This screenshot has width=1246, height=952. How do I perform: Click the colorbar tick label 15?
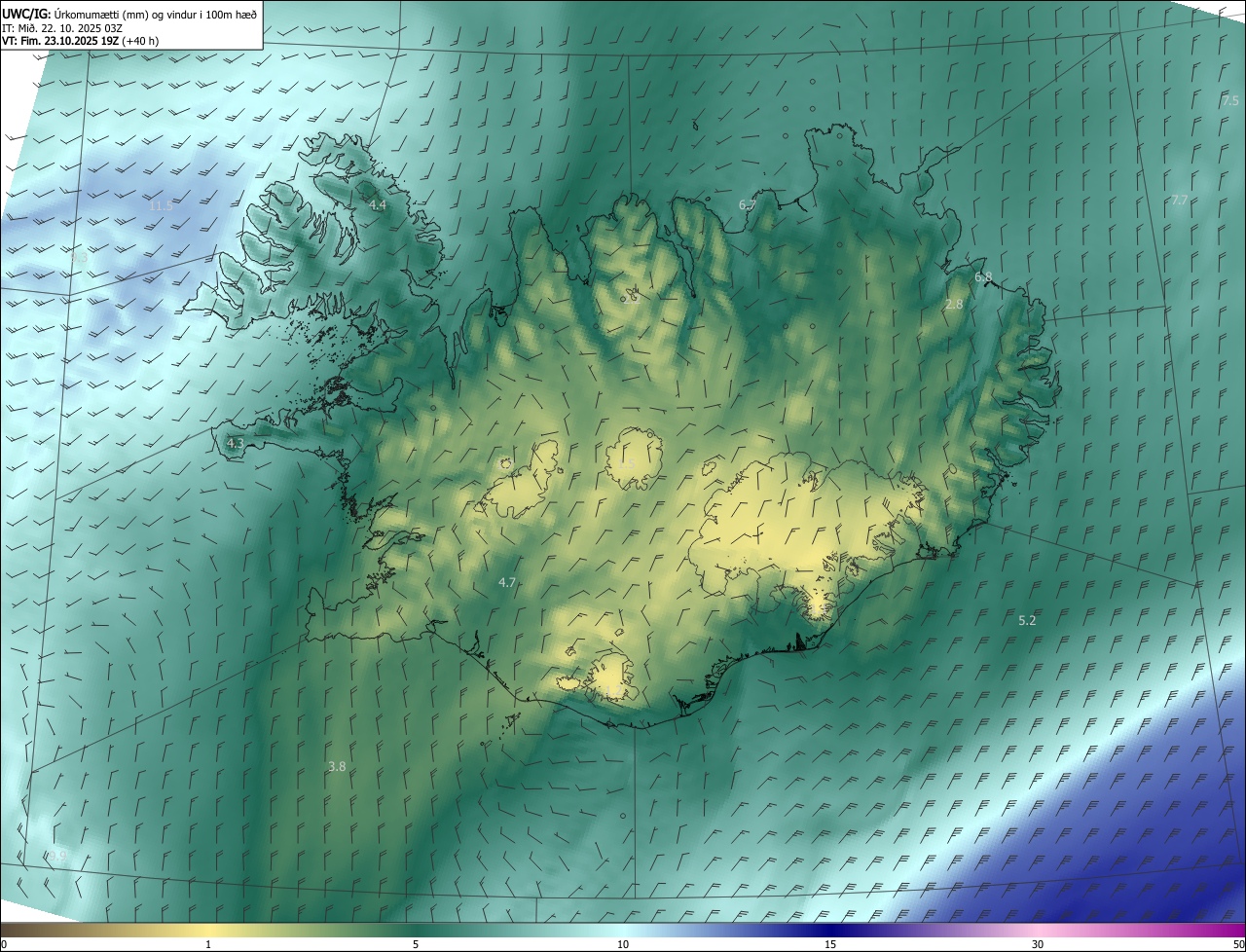830,944
